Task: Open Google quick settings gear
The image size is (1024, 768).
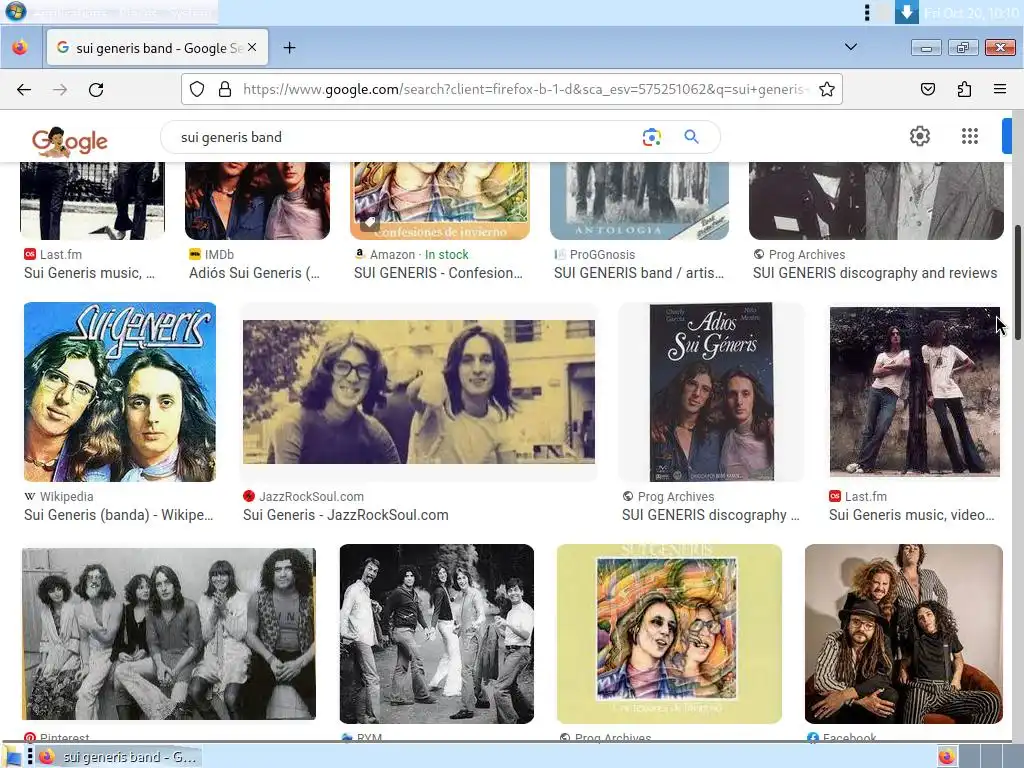Action: [x=920, y=136]
